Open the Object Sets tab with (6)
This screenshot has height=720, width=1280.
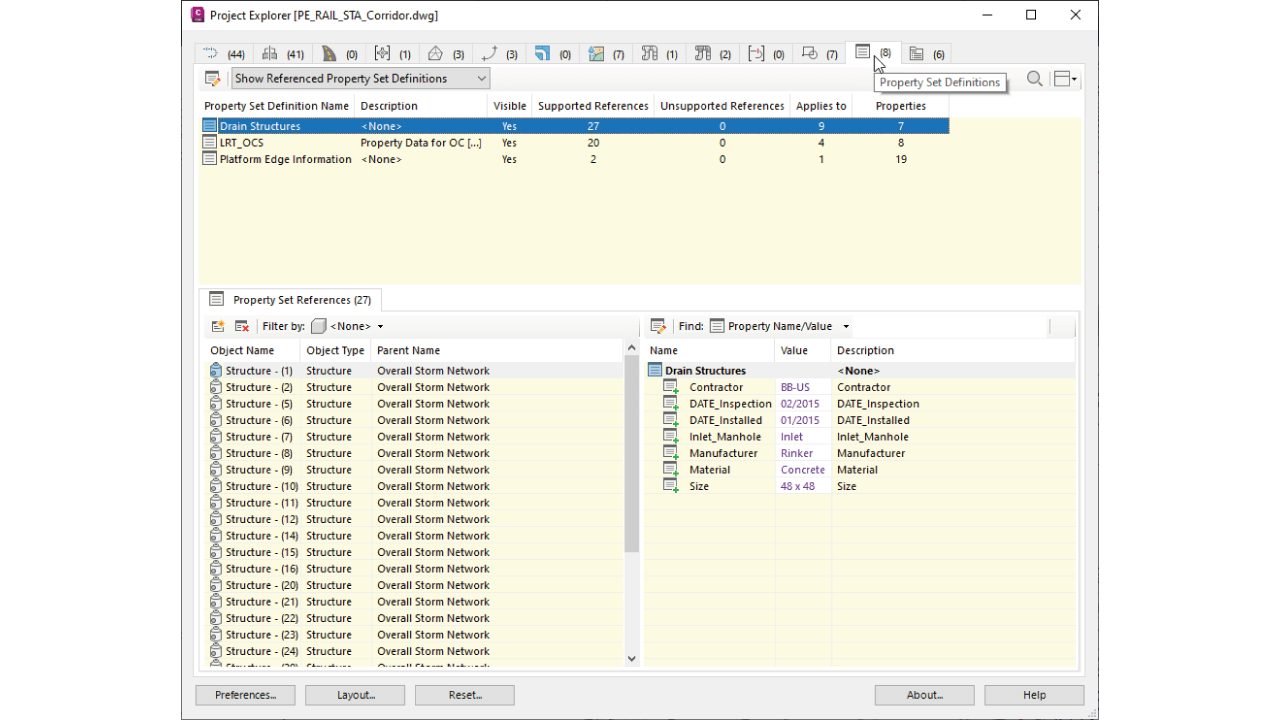[927, 54]
